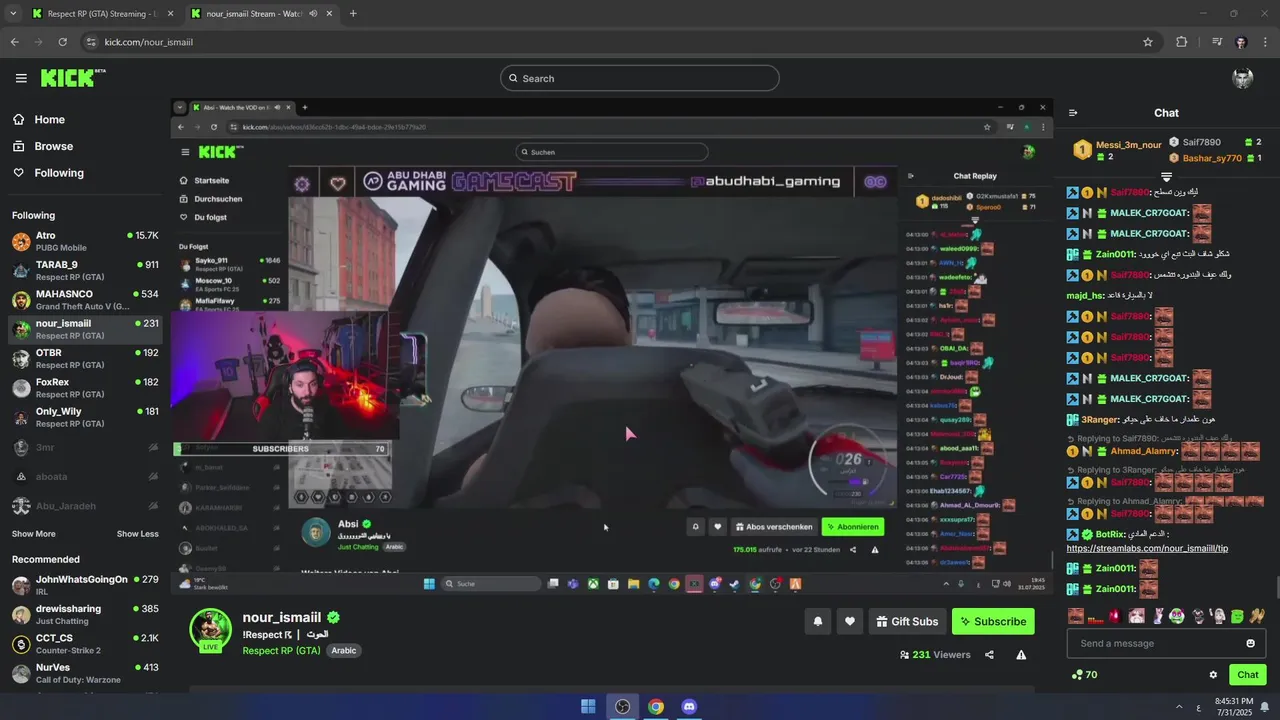The image size is (1280, 720).
Task: Collapse following list with Show Less
Action: pyautogui.click(x=137, y=534)
